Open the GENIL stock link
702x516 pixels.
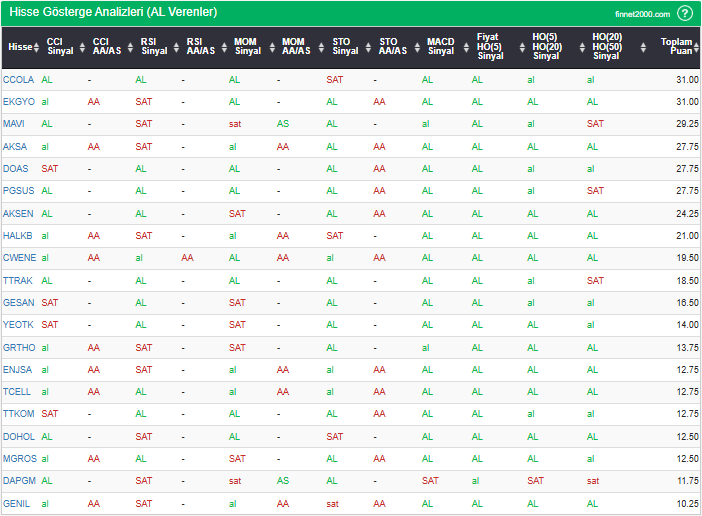click(17, 503)
